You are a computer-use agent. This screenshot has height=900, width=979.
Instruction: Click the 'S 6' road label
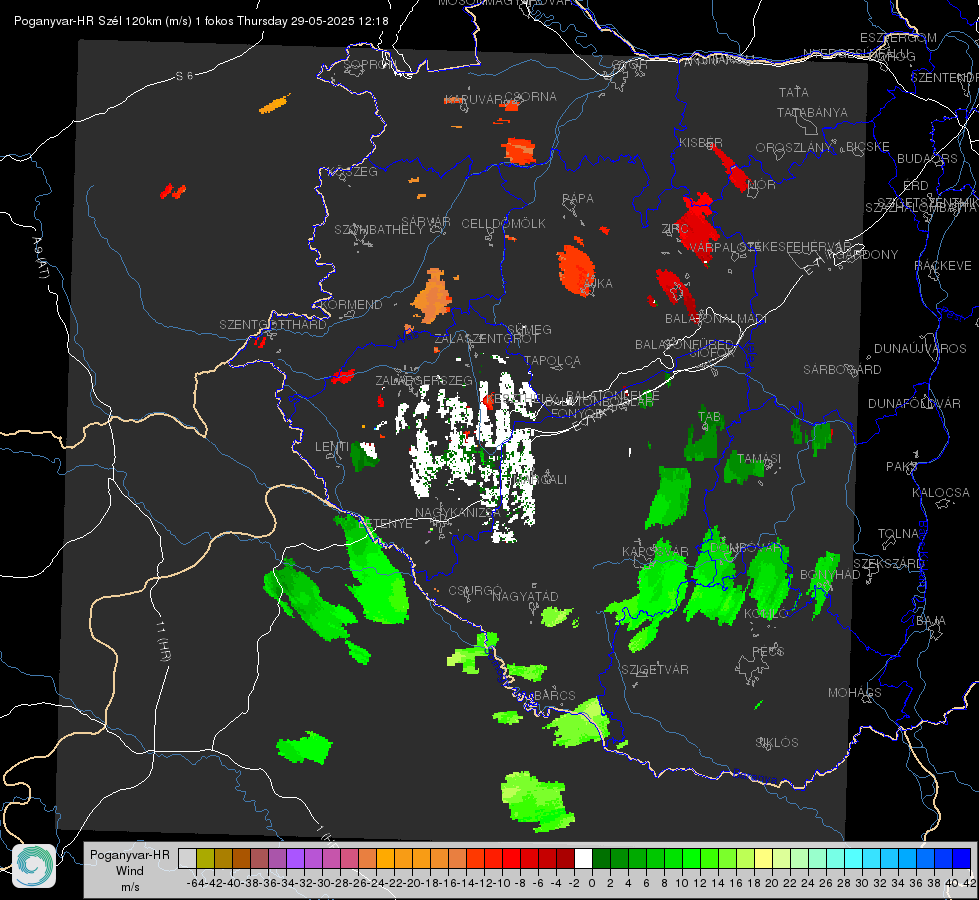click(185, 76)
